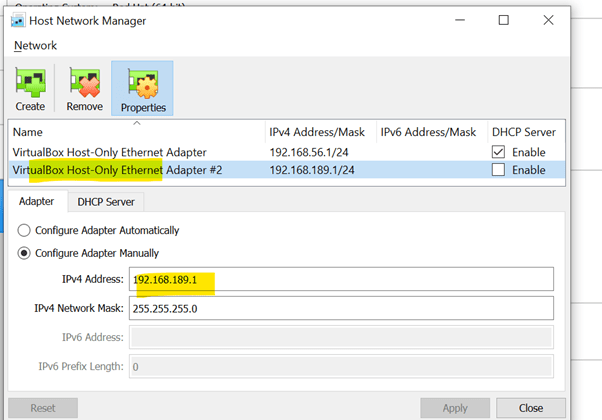Click the IPv4 Network Mask field
This screenshot has height=420, width=602.
tap(340, 308)
